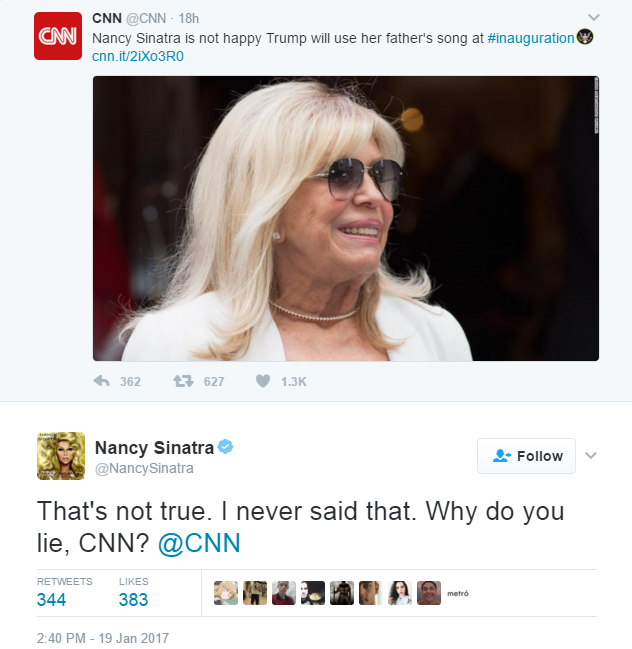Open the cnn.it/2iXo3R0 link
This screenshot has width=632, height=649.
(x=138, y=56)
